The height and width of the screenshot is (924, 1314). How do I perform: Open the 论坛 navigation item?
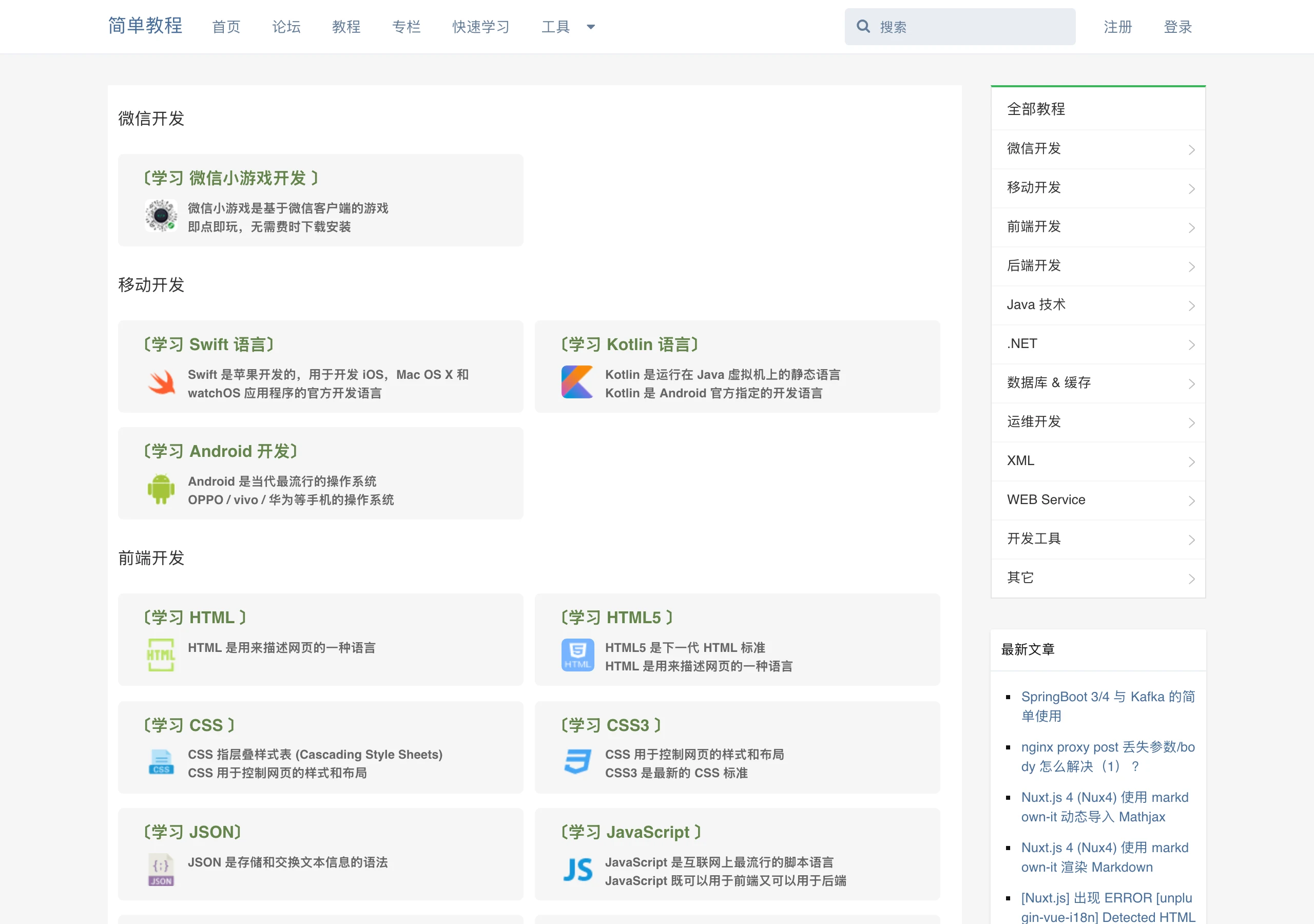coord(286,27)
